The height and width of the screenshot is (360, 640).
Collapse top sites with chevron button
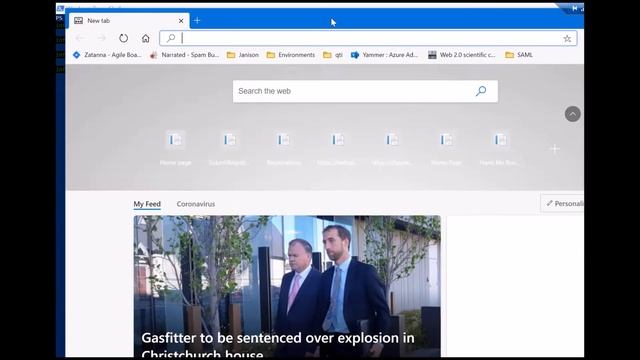point(572,114)
